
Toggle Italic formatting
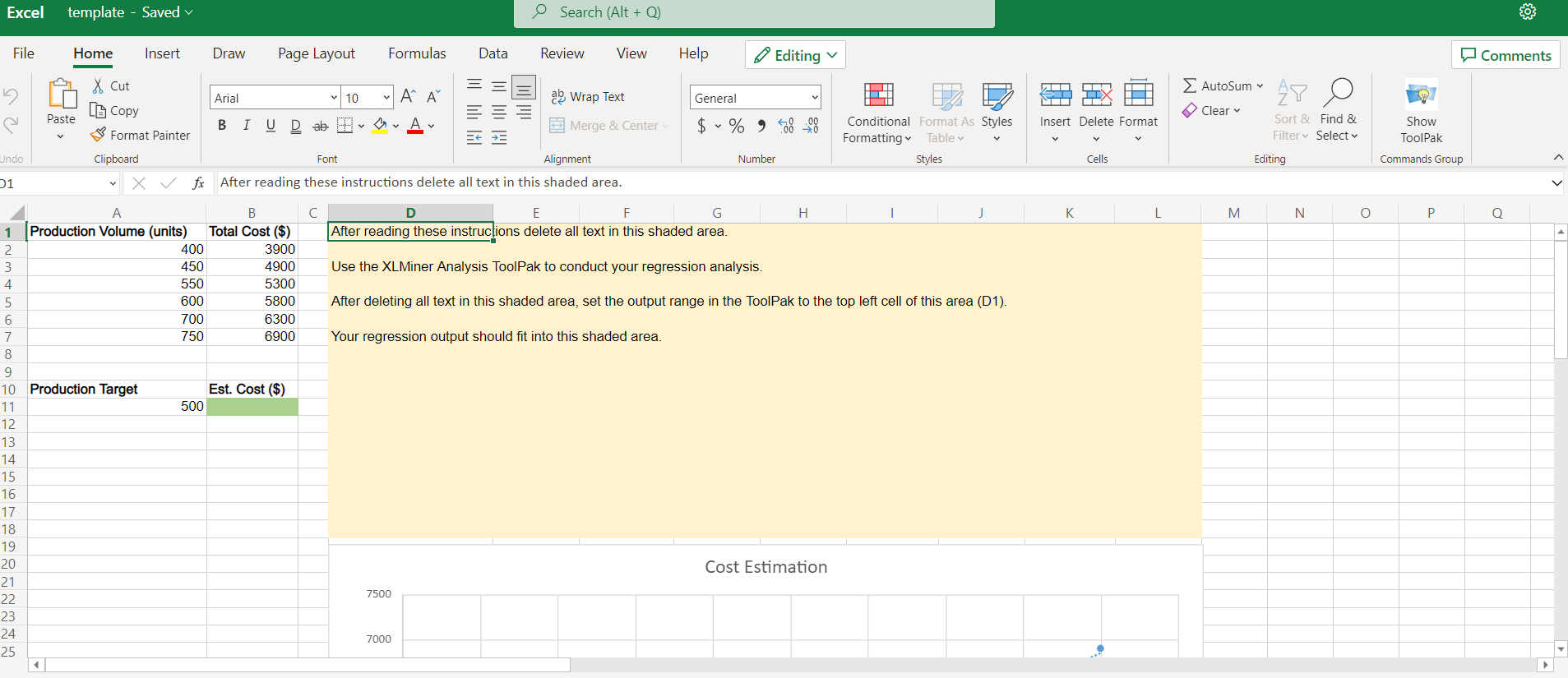coord(247,126)
